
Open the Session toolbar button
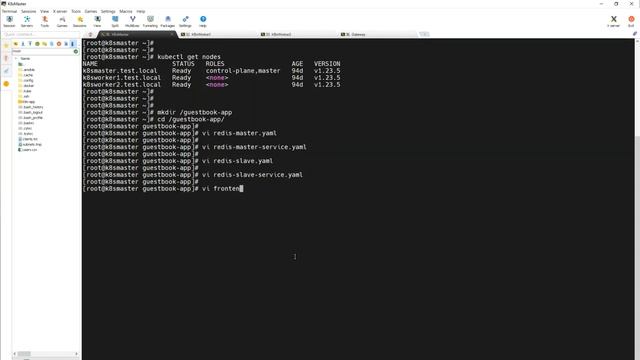point(9,21)
